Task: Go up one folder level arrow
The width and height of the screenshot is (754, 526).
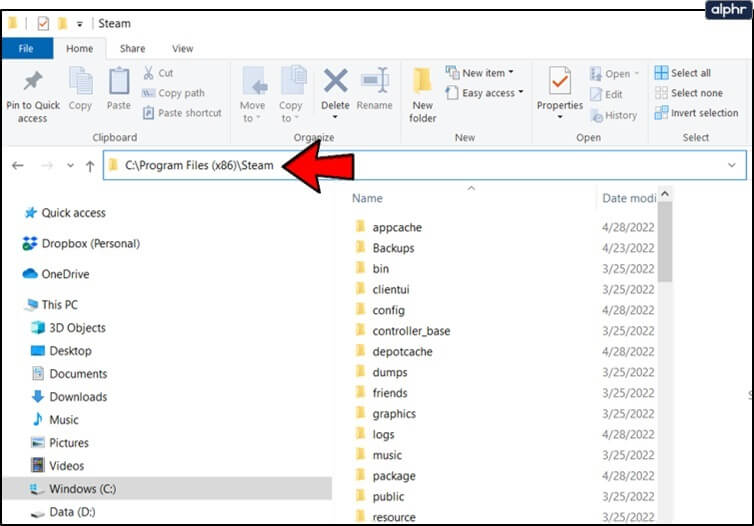Action: [90, 166]
